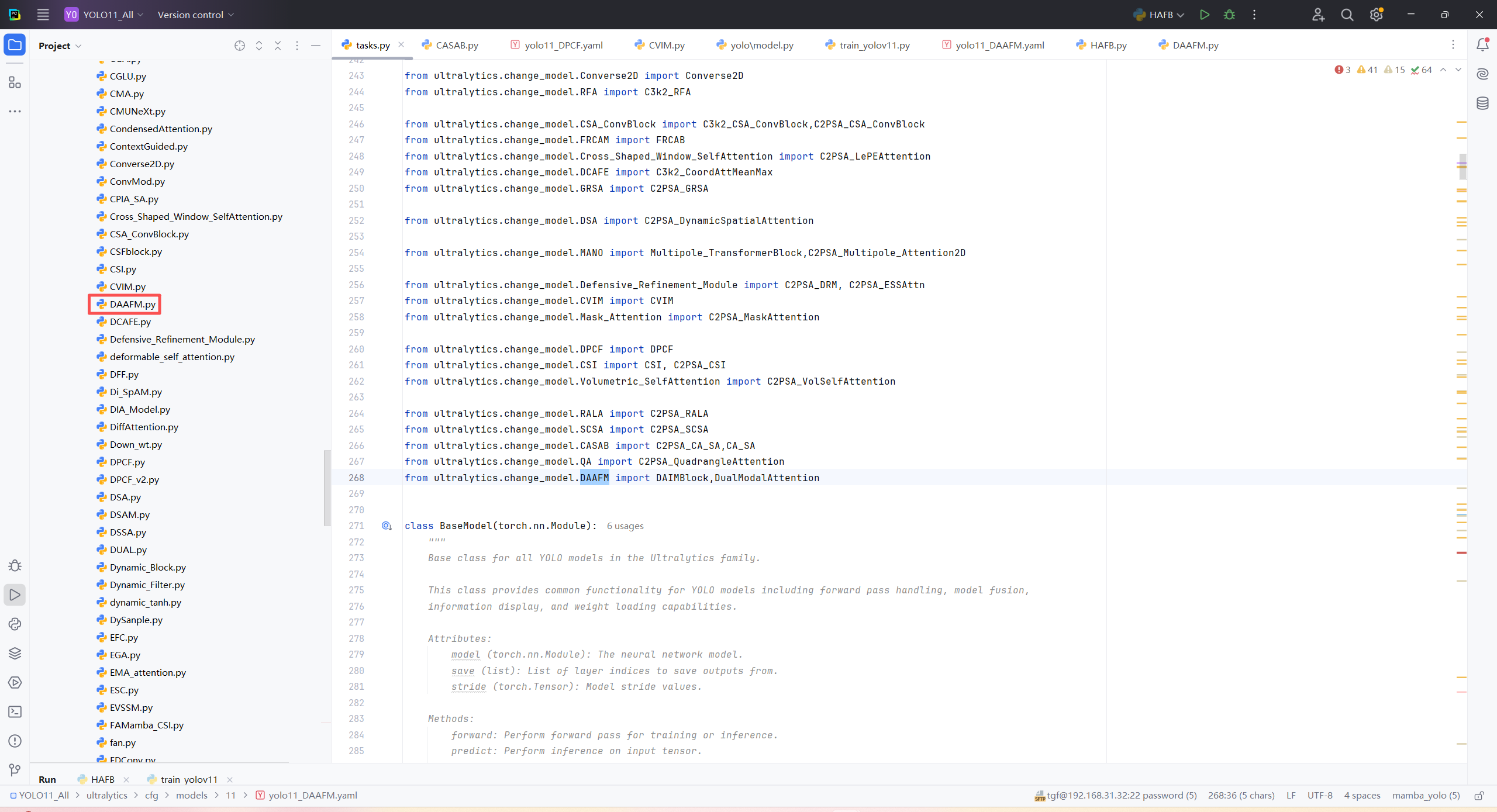Start debugging with the bug icon

pyautogui.click(x=1229, y=15)
